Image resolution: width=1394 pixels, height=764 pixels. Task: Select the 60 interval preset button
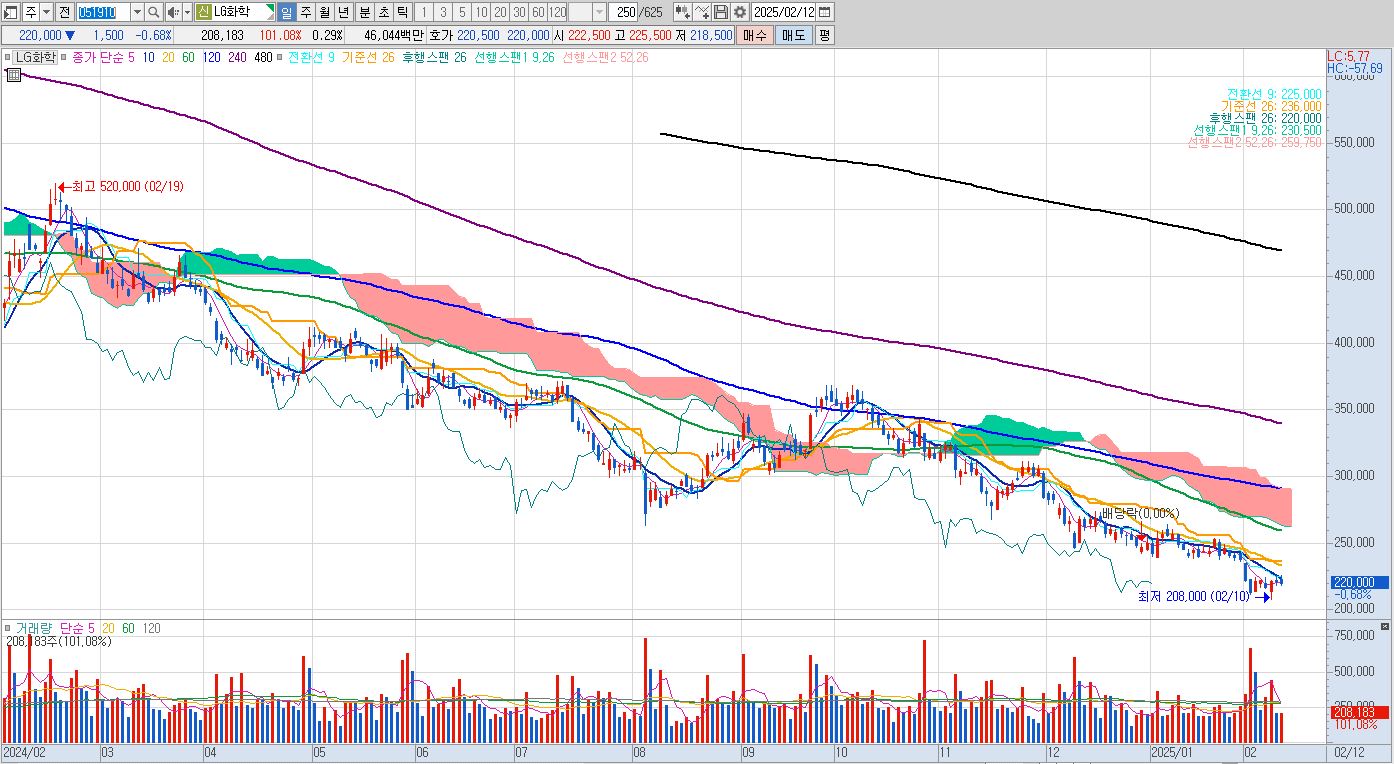point(539,12)
